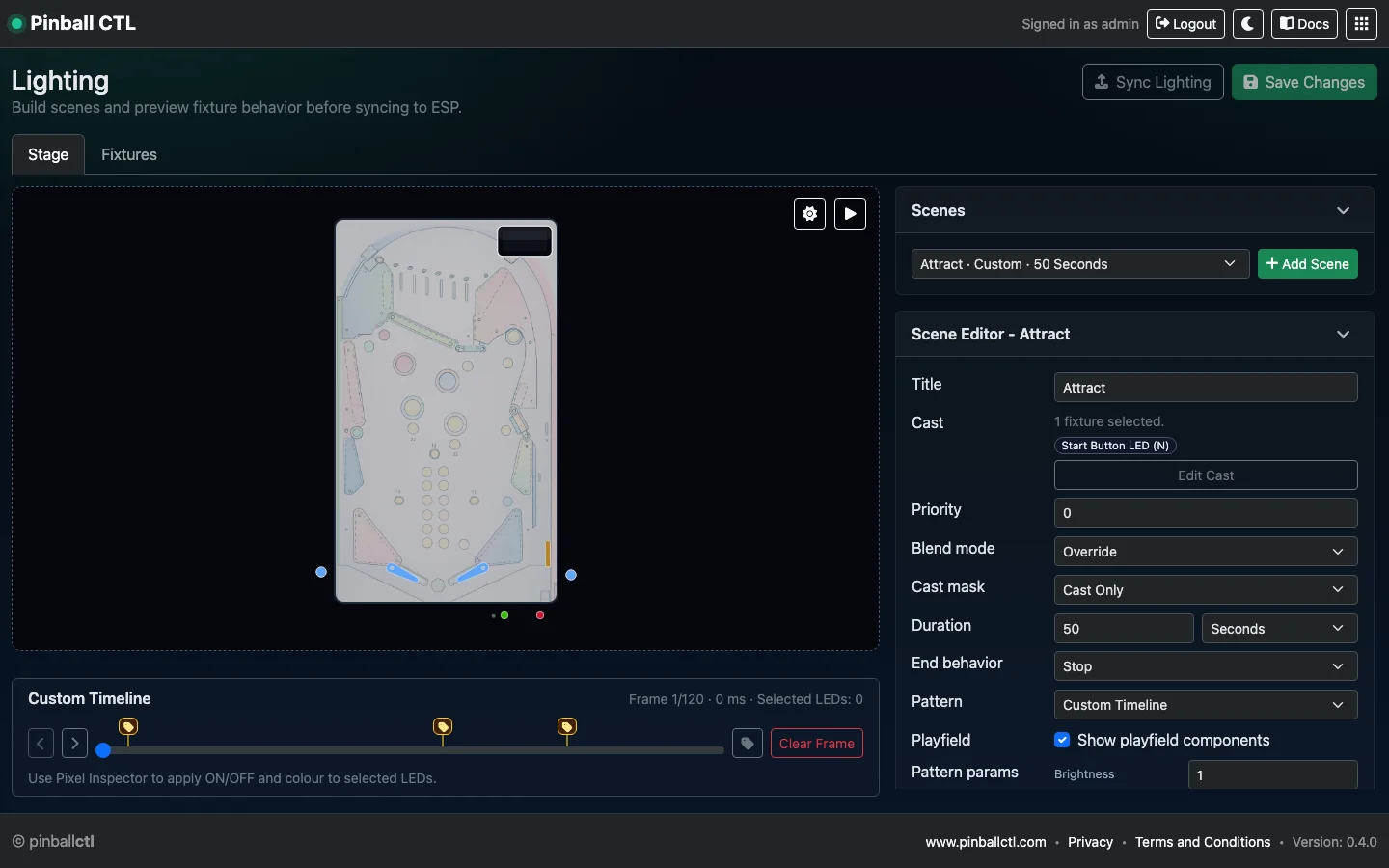The height and width of the screenshot is (868, 1389).
Task: Expand the scene selector dropdown
Action: [1079, 264]
